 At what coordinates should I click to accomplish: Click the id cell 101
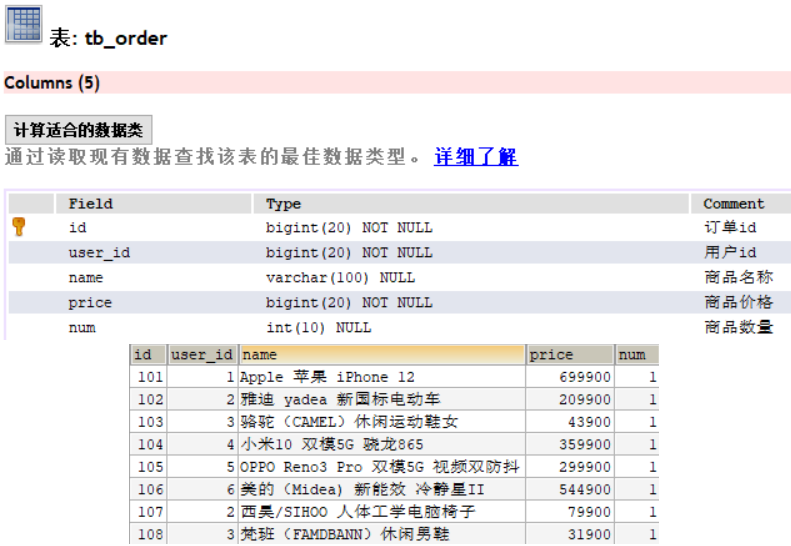coord(148,377)
